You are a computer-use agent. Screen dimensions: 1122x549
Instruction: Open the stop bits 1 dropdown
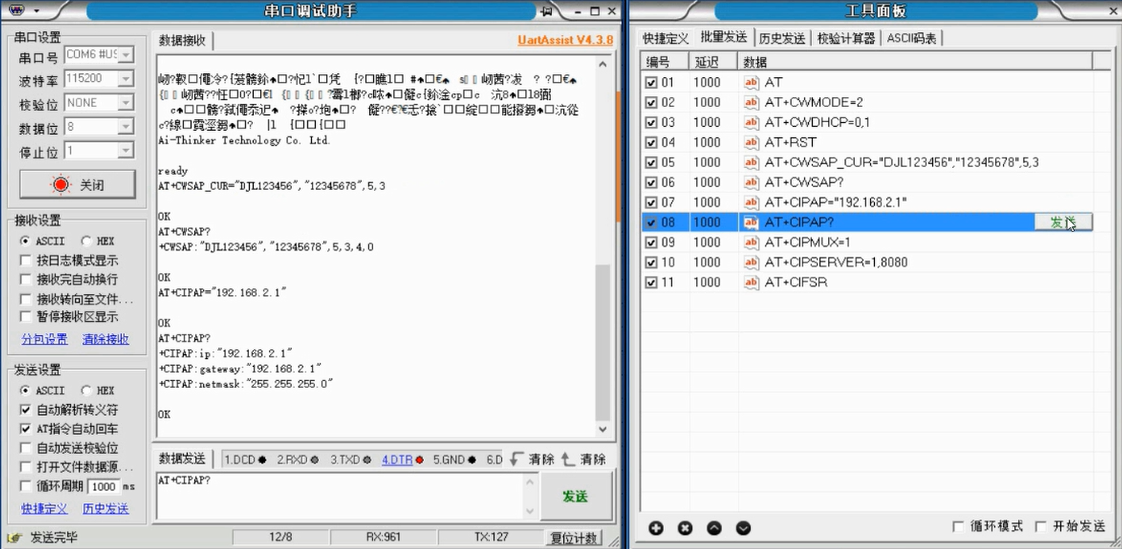coord(126,151)
